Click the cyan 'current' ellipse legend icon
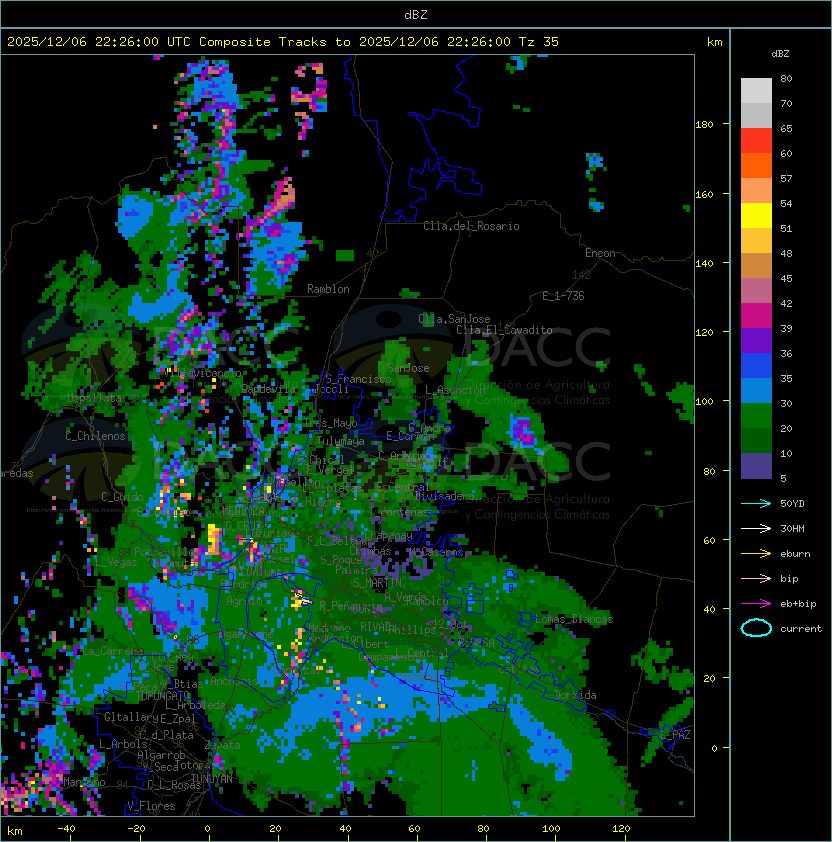This screenshot has width=832, height=842. tap(756, 628)
